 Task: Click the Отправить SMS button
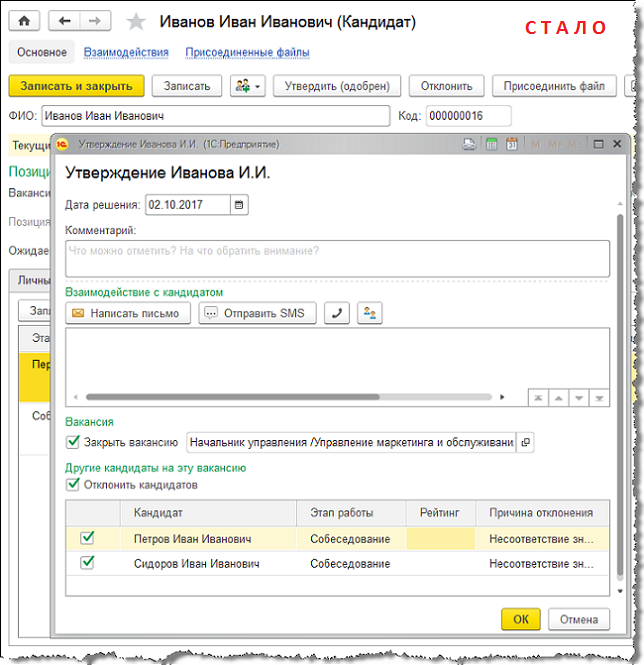click(x=258, y=313)
